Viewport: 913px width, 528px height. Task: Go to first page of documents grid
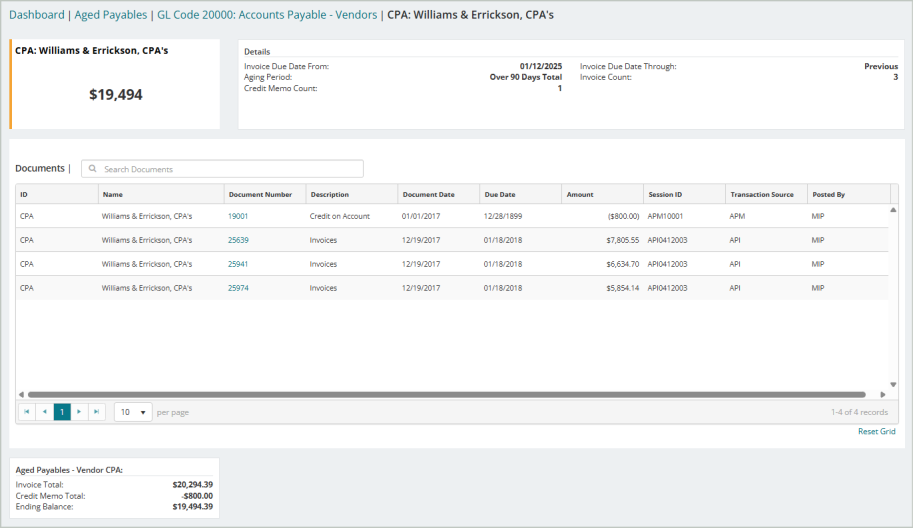click(x=27, y=412)
